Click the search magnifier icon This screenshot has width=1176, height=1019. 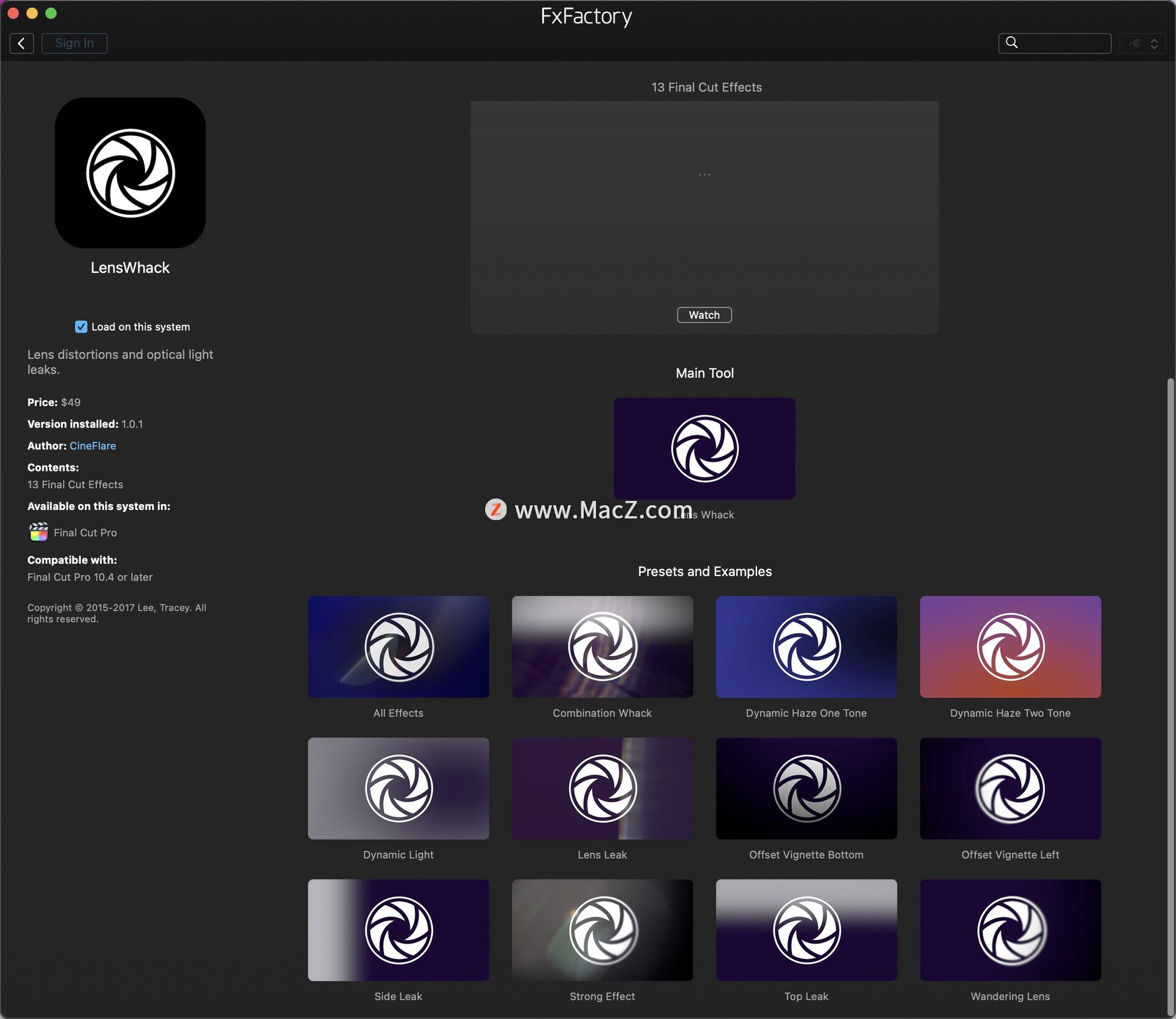click(x=1012, y=43)
